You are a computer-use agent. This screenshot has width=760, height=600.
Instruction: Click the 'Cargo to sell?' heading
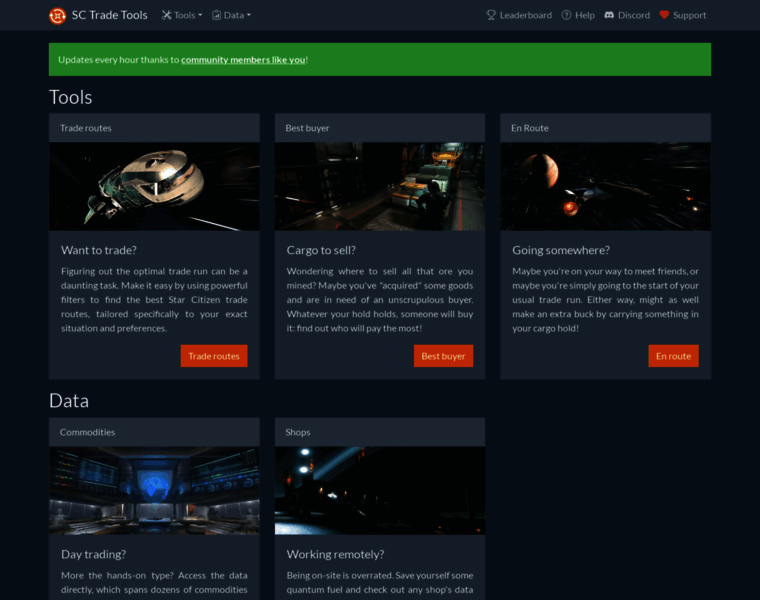coord(321,250)
